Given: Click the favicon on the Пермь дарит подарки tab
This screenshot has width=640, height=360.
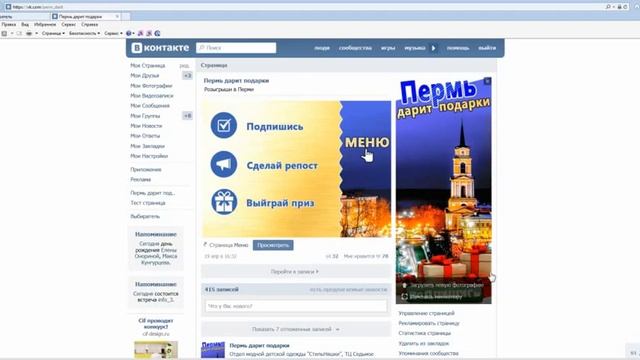Looking at the screenshot, I should [55, 16].
